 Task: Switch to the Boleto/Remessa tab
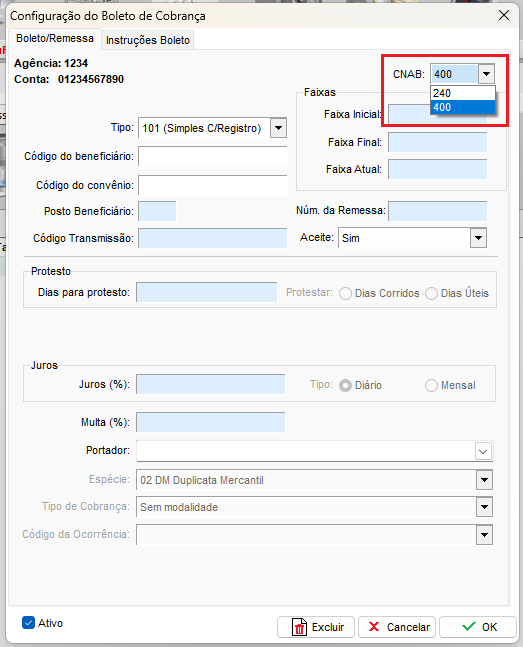tap(55, 39)
